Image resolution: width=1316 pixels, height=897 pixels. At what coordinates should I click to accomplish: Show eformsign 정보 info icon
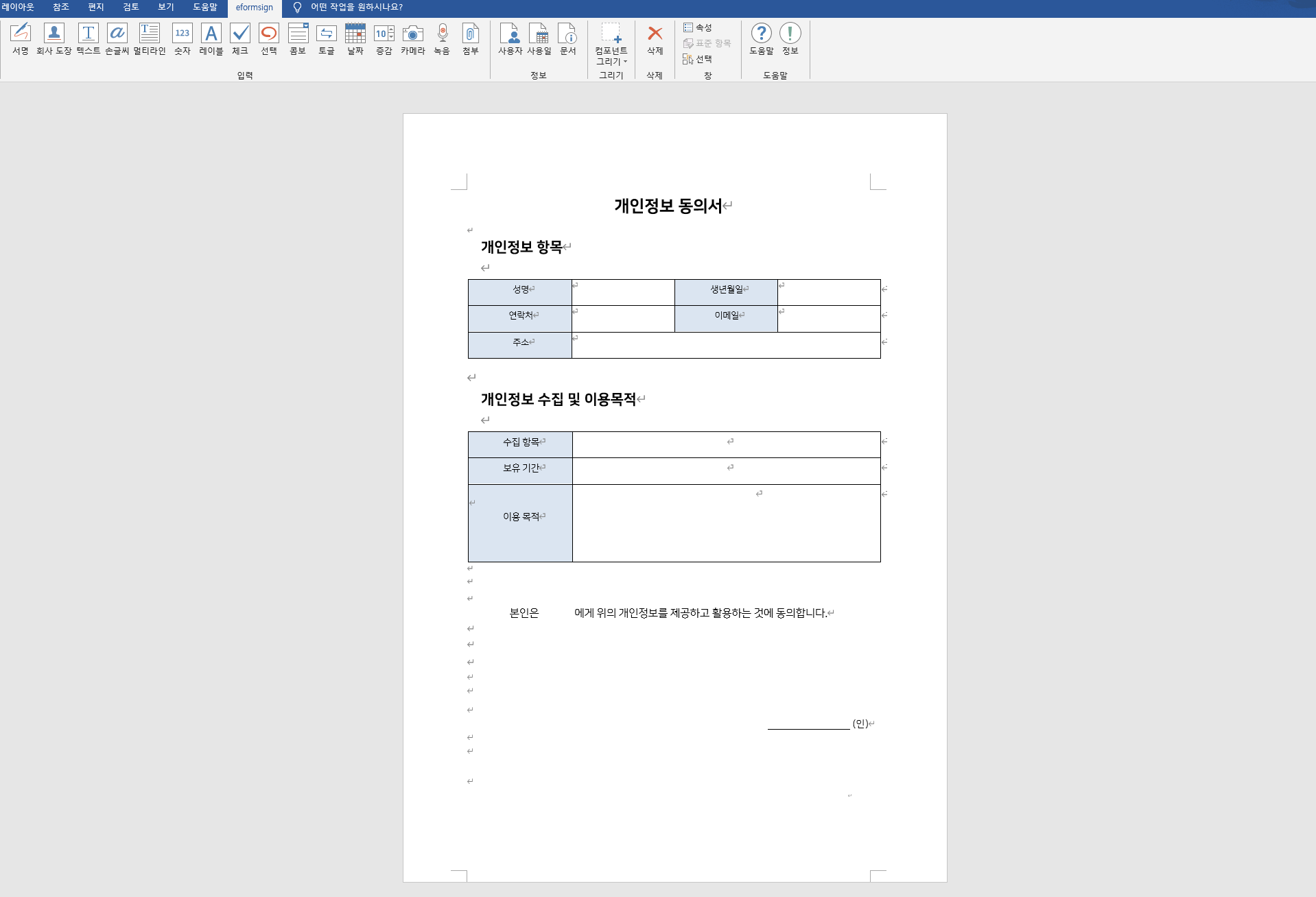tap(790, 39)
